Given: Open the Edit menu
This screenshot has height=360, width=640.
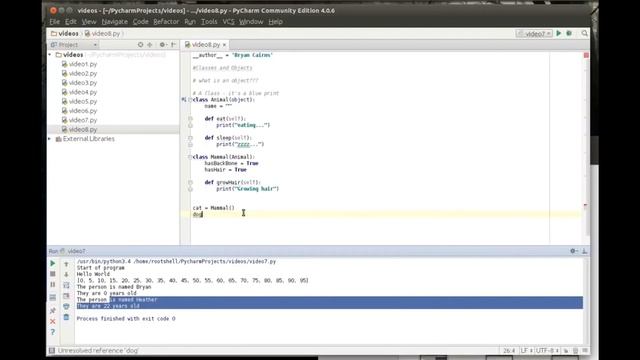Looking at the screenshot, I should click(71, 22).
